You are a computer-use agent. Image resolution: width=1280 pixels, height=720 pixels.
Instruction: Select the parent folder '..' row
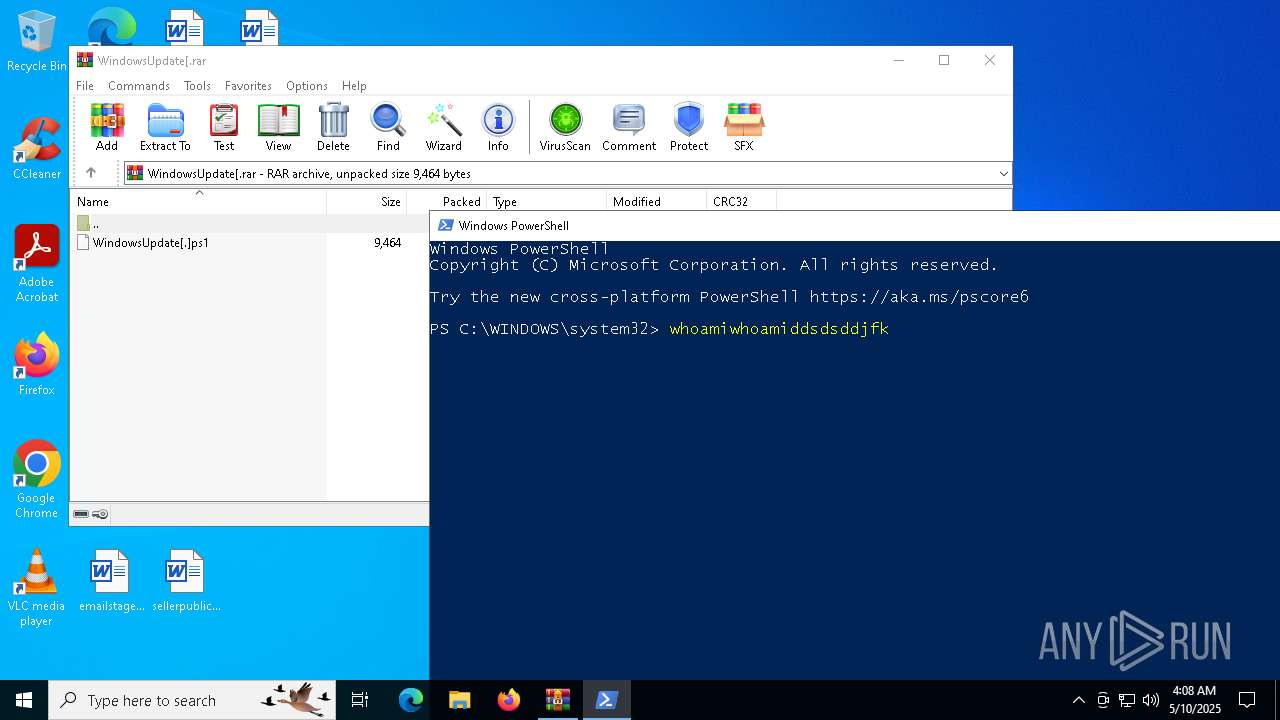(249, 223)
